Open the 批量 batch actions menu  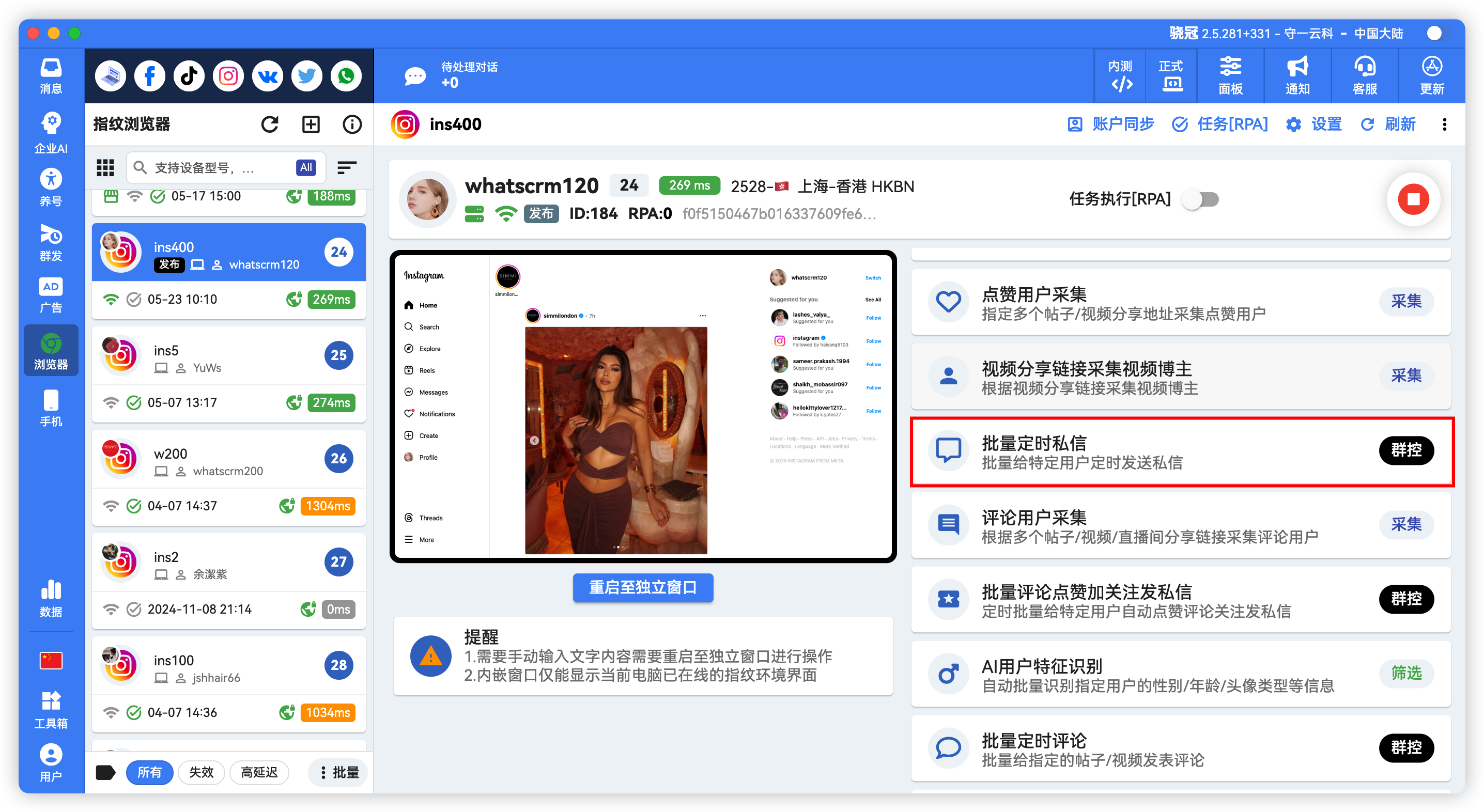(338, 772)
